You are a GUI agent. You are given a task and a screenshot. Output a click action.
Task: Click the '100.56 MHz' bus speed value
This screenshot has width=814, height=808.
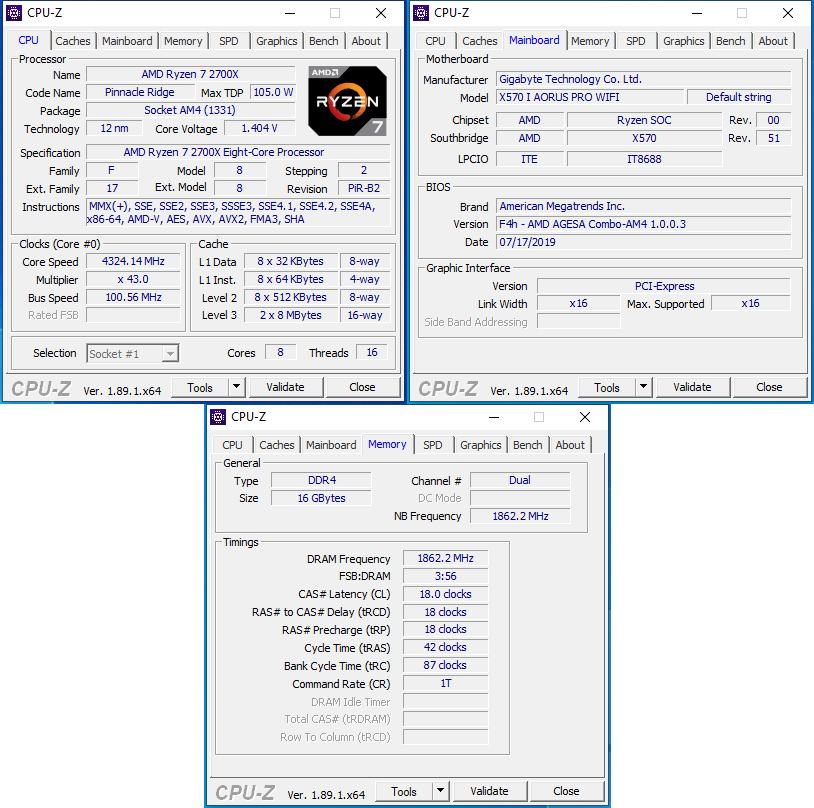coord(133,297)
